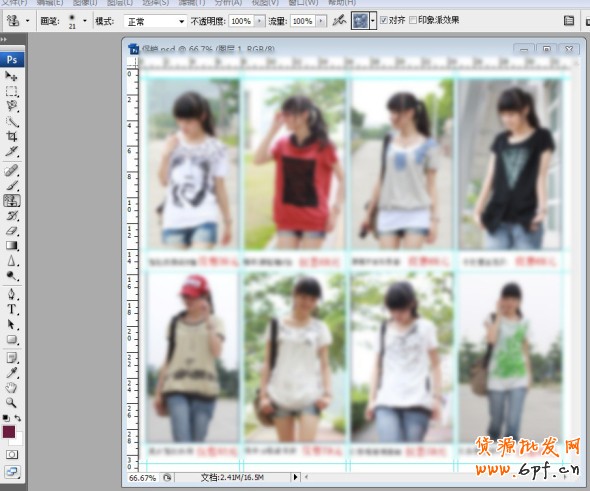Screen dimensions: 590x491
Task: Expand the 不透明度 opacity slider arrow
Action: pos(259,21)
